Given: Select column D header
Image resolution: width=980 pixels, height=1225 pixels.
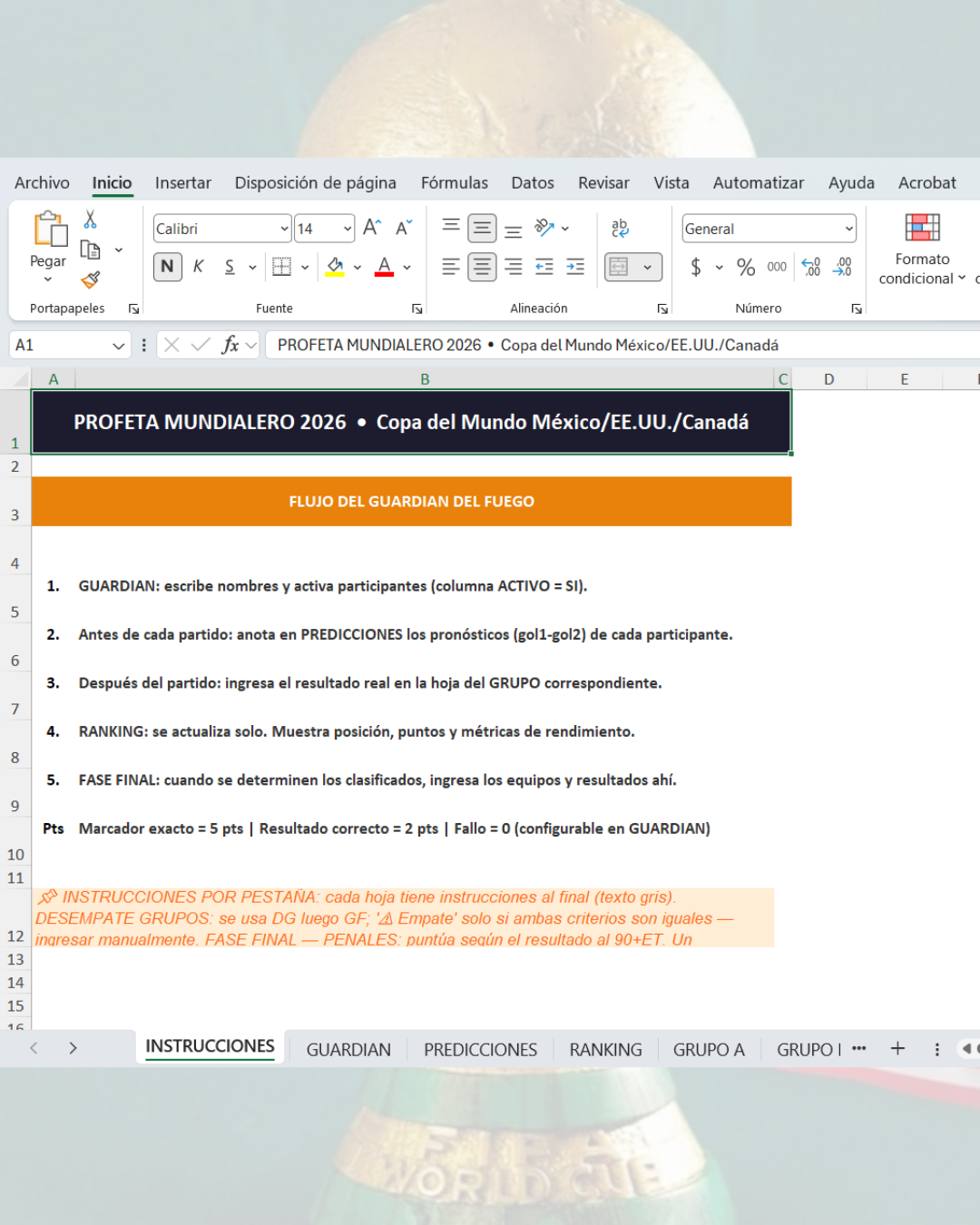Looking at the screenshot, I should (828, 379).
